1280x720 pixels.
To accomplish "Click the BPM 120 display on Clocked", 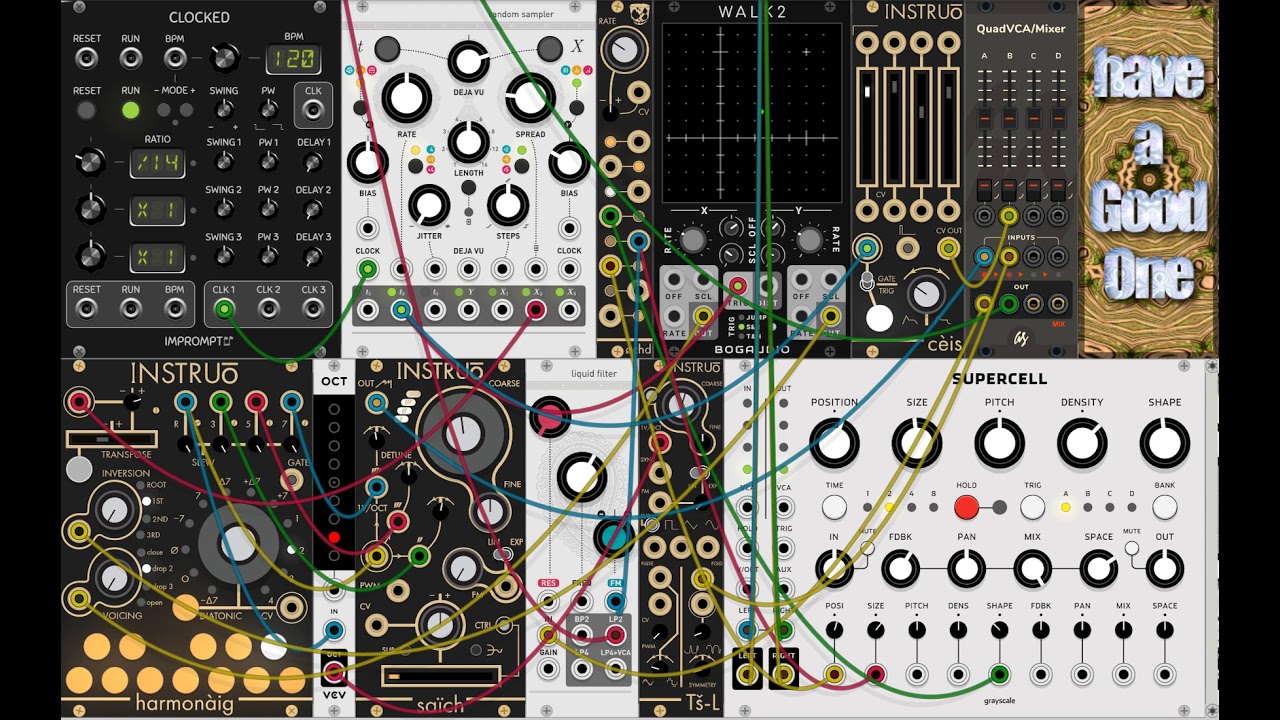I will 293,59.
